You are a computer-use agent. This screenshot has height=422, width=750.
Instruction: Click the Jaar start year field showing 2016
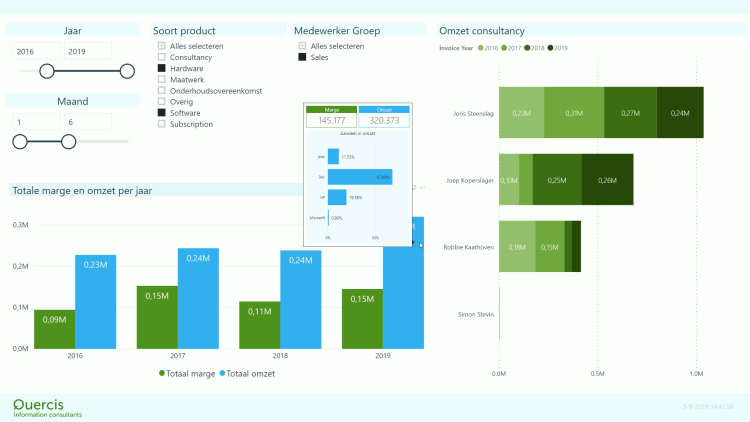(36, 51)
